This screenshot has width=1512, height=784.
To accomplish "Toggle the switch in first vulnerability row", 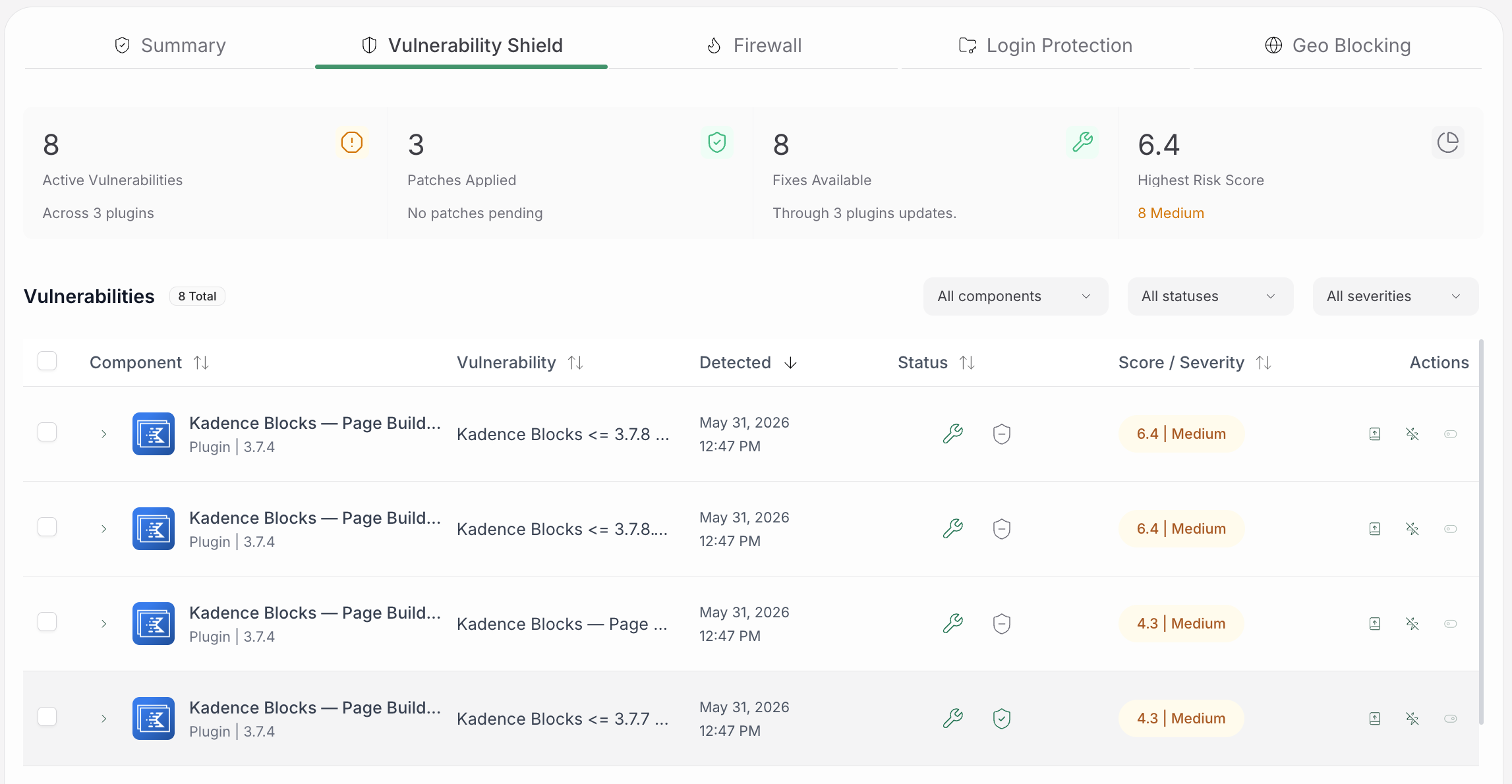I will [x=1450, y=434].
